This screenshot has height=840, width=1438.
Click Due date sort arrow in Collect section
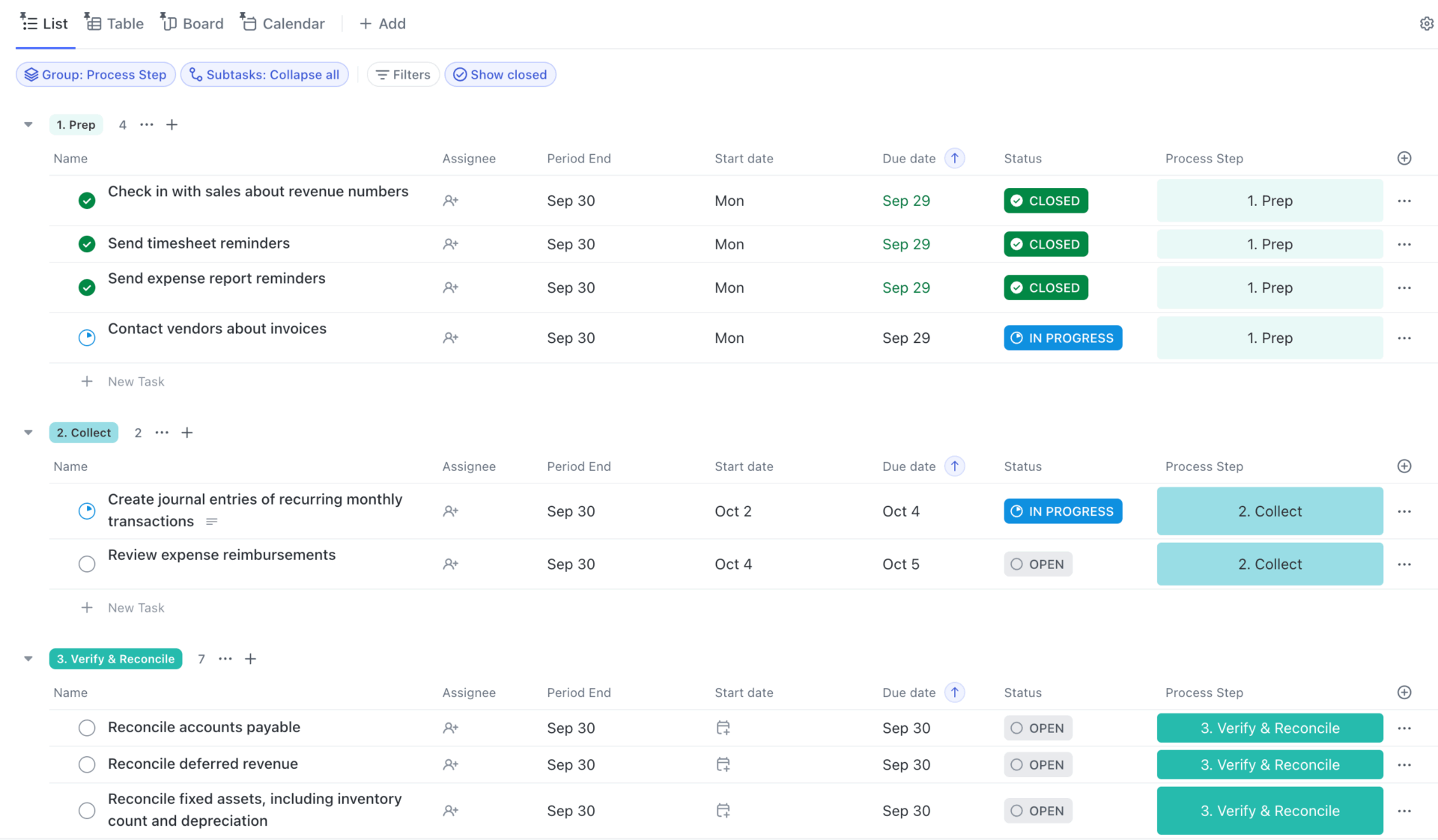954,466
